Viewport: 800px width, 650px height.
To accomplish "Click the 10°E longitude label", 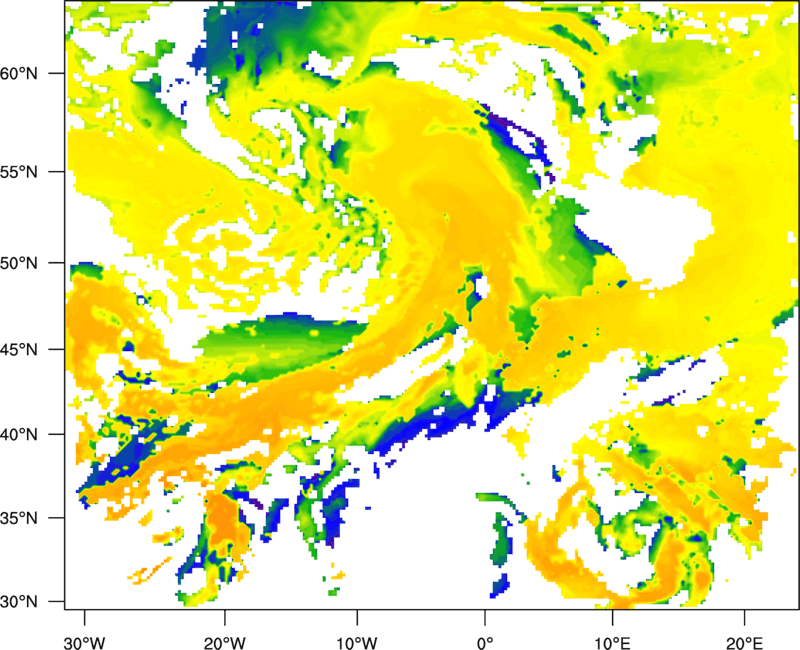I will tap(612, 643).
